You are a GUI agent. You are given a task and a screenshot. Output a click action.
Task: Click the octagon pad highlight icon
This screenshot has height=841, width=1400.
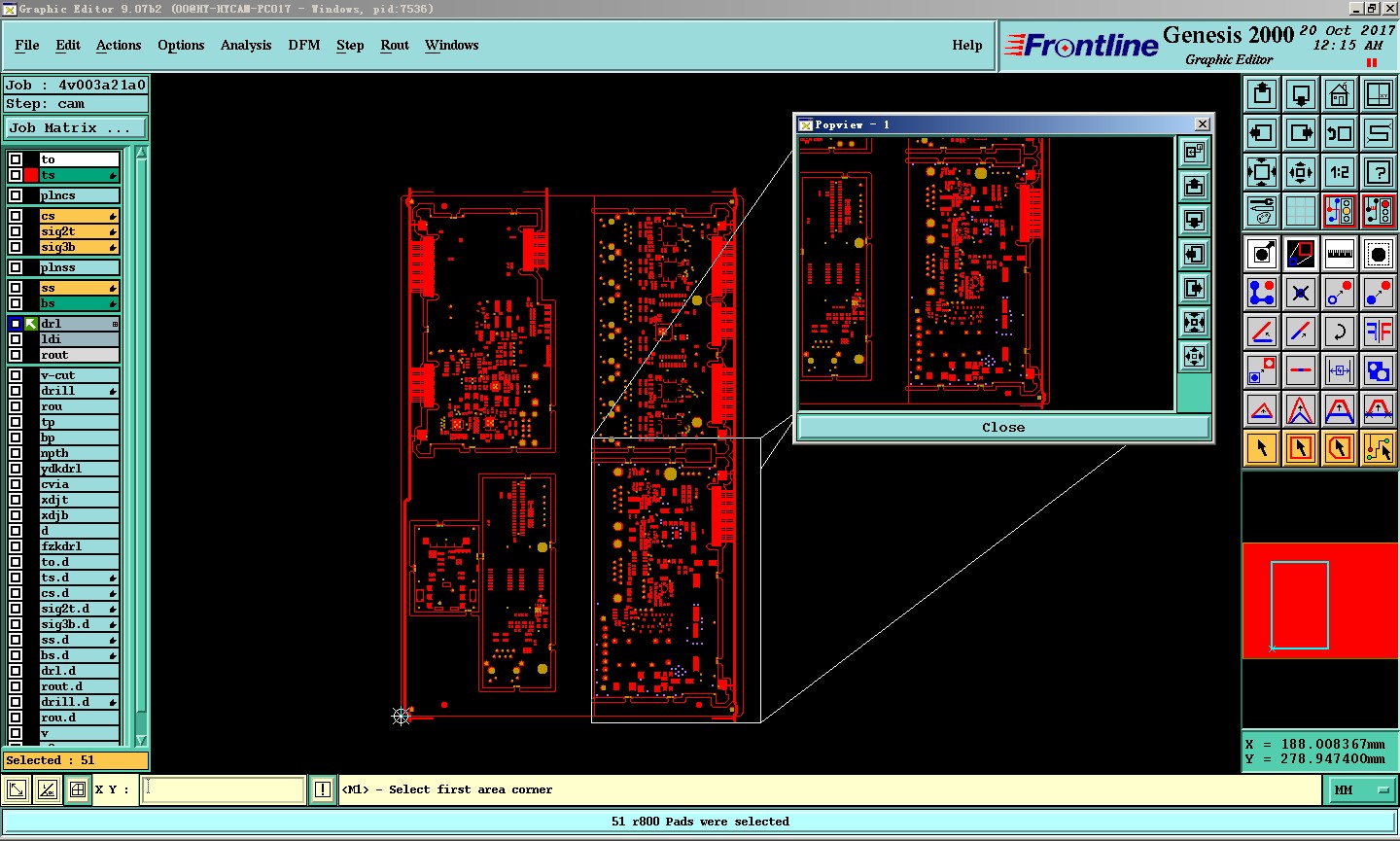click(1379, 254)
